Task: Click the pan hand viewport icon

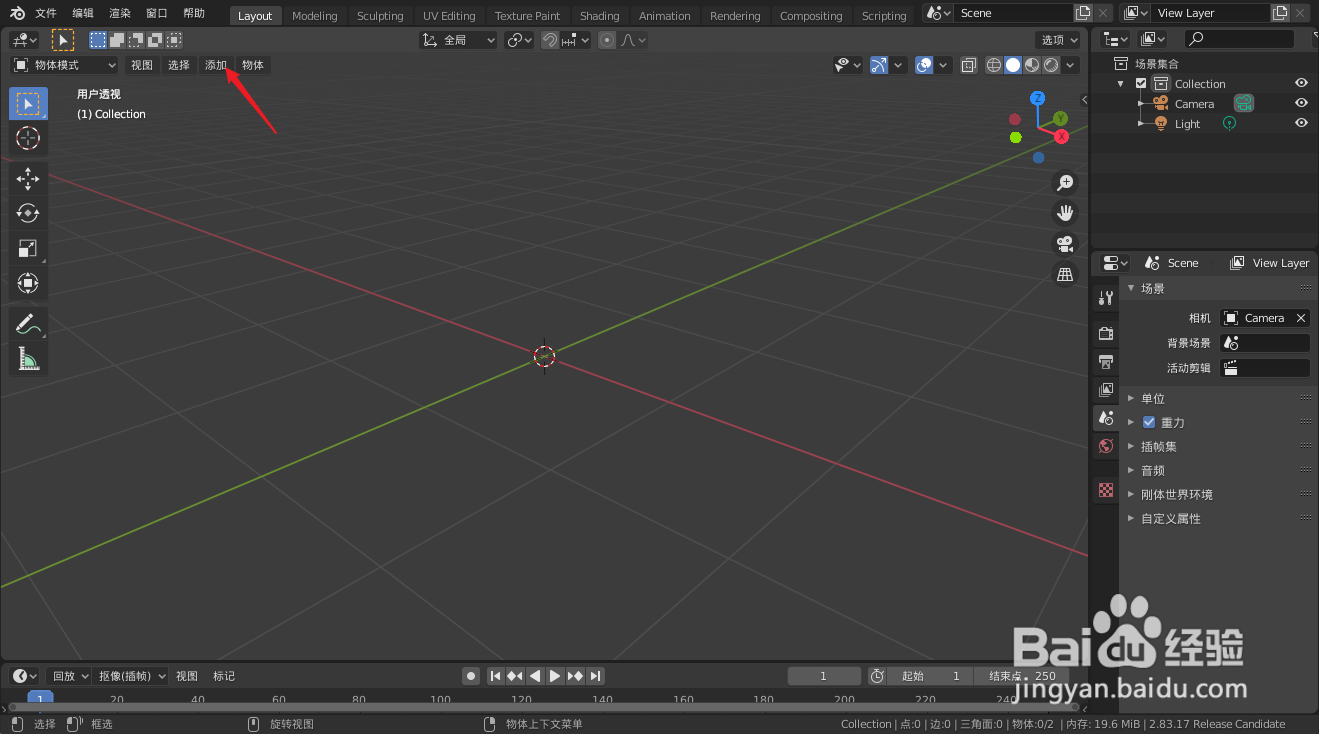Action: [x=1065, y=212]
